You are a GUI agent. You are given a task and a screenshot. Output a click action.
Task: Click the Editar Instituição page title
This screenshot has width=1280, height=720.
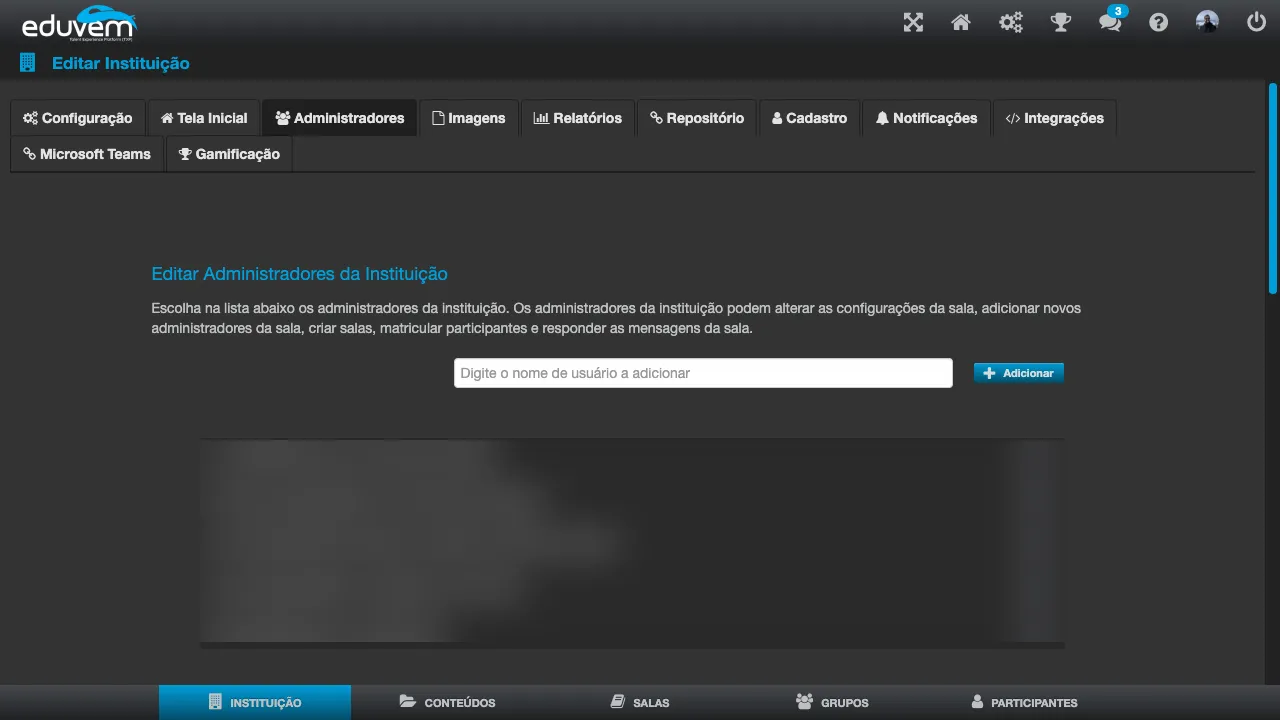coord(121,63)
